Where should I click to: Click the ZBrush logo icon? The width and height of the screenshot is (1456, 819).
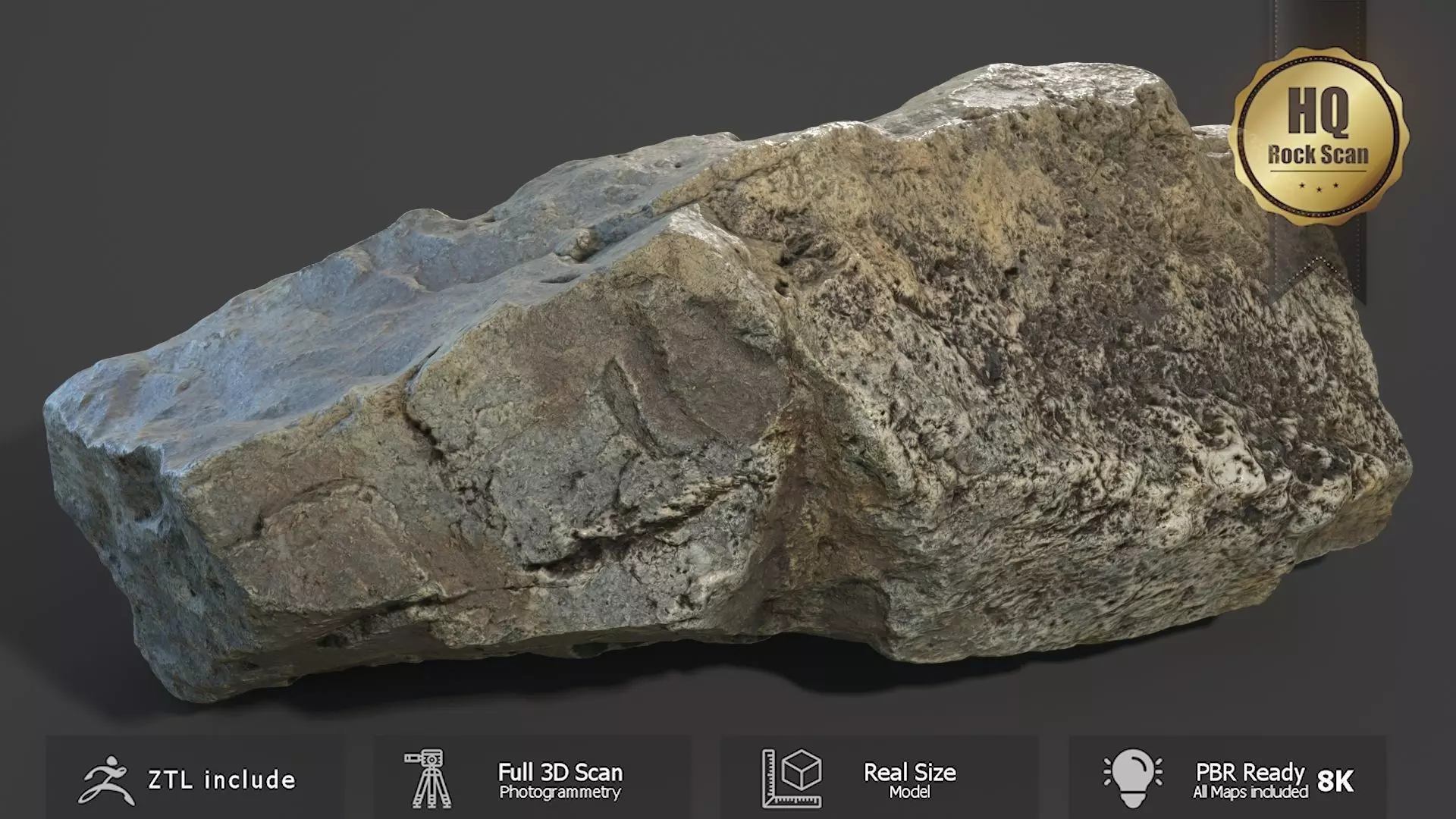pyautogui.click(x=106, y=780)
